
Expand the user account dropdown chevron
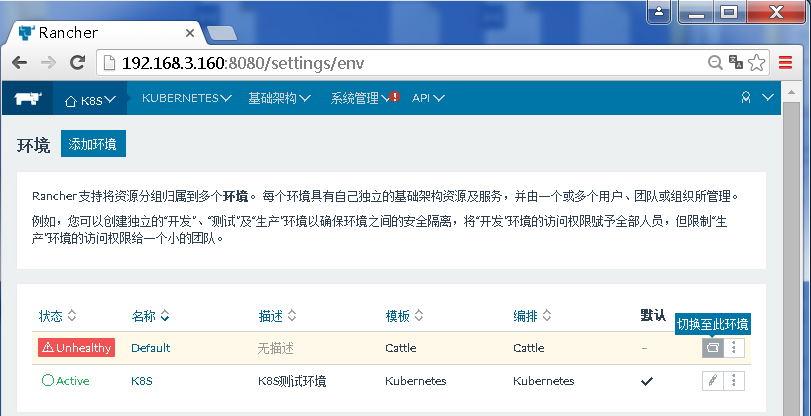pyautogui.click(x=768, y=97)
